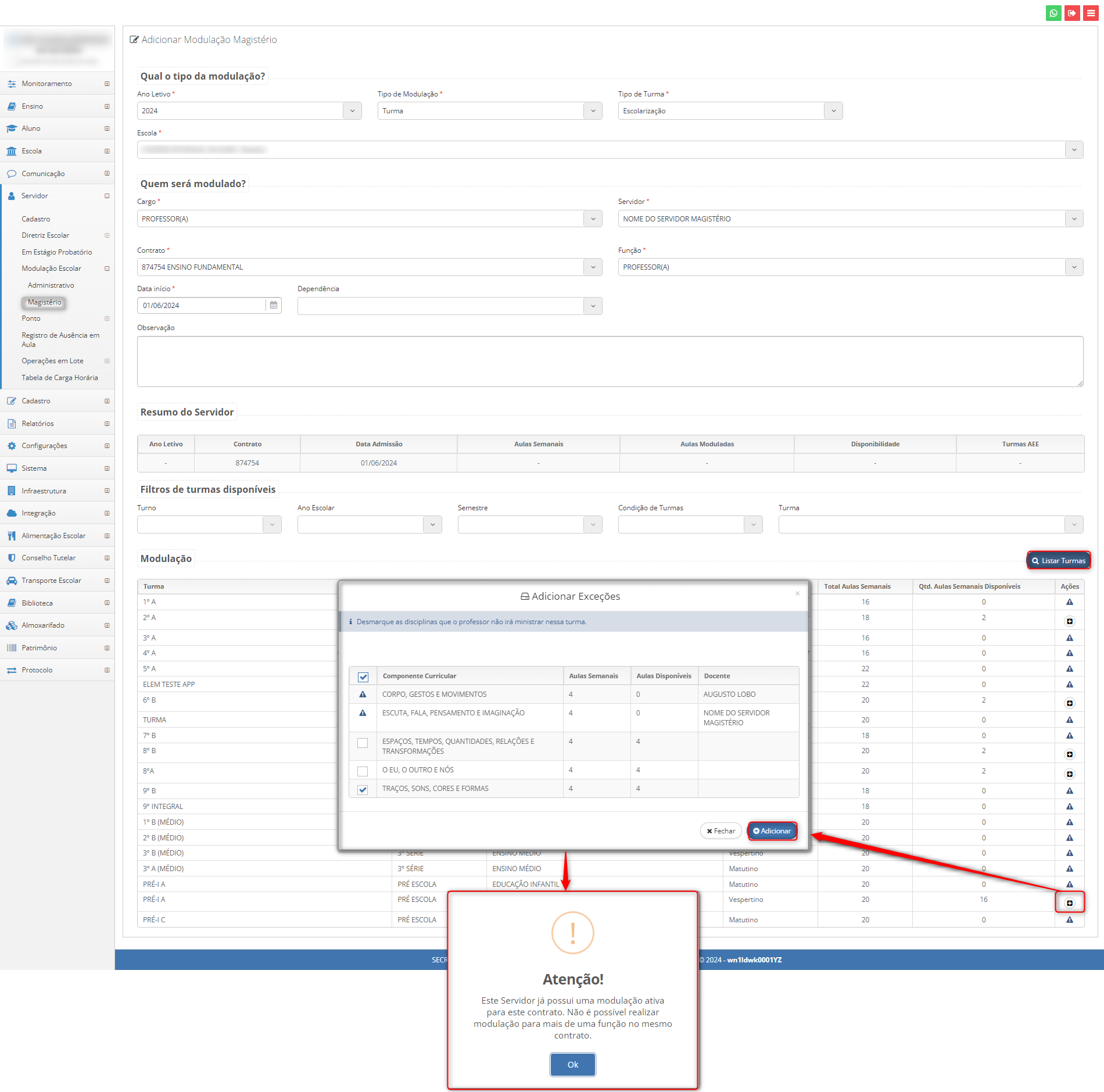Open the Ano Escolar filter dropdown
1104x1092 pixels.
click(x=370, y=525)
